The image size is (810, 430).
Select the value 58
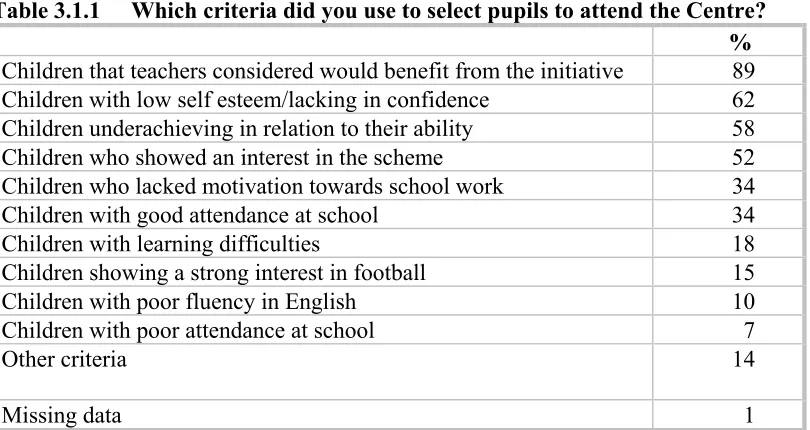coord(743,129)
